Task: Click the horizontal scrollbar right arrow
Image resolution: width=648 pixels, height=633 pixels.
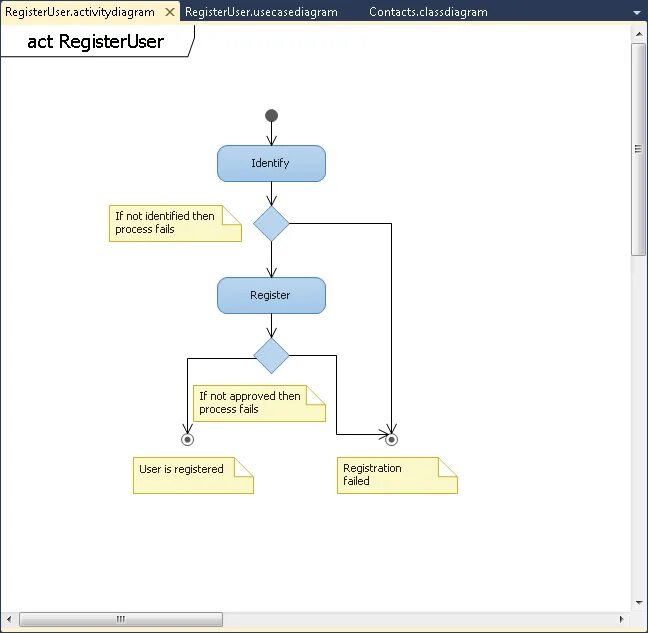Action: [x=621, y=619]
